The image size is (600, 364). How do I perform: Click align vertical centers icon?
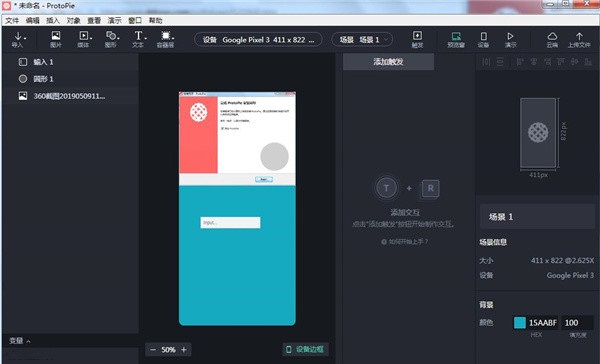574,62
